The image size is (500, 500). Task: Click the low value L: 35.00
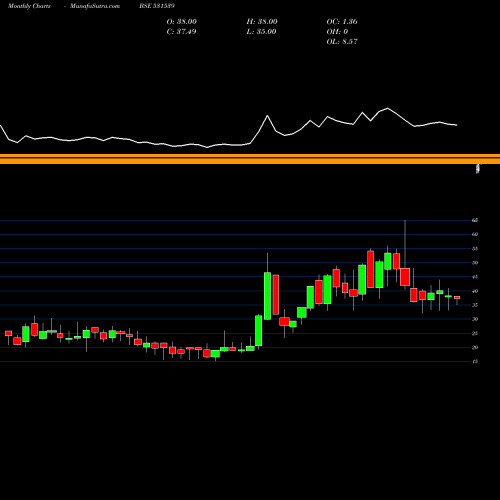261,32
